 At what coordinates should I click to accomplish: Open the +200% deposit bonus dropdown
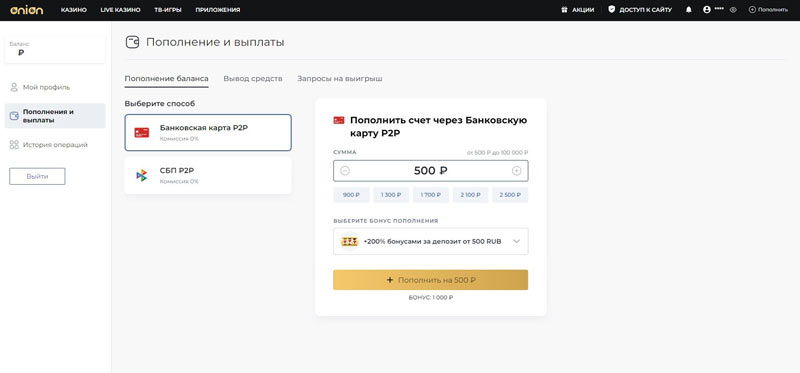click(x=431, y=241)
